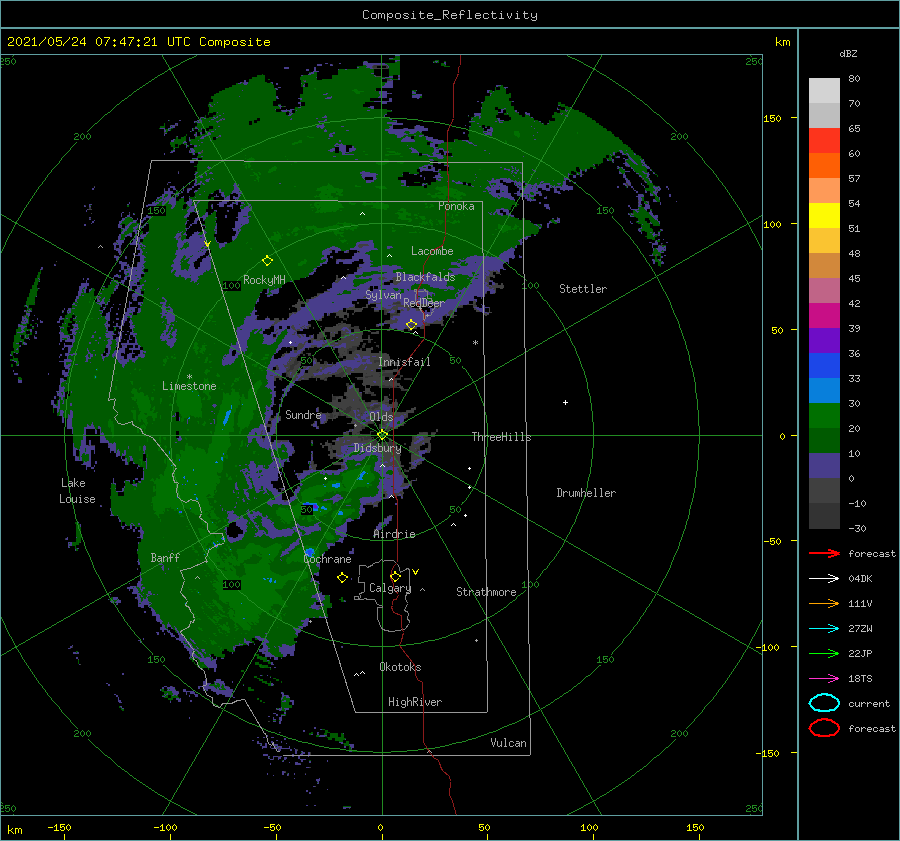This screenshot has width=900, height=841.
Task: Click the Stettler label
Action: click(583, 289)
